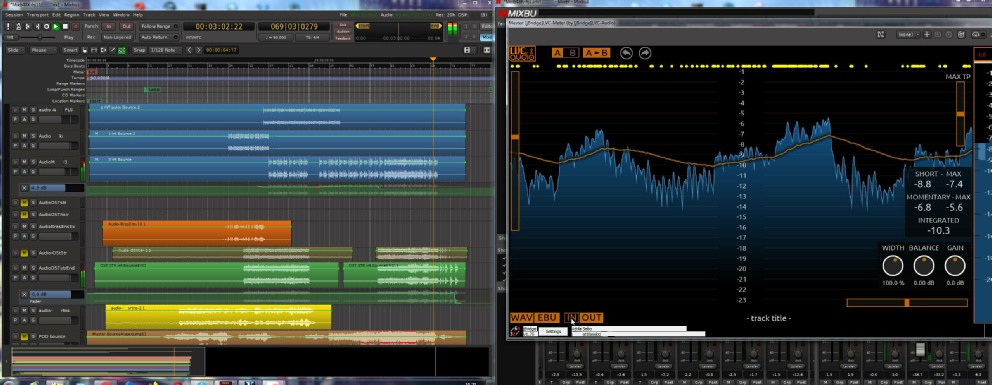Click the plugin Settings button
The image size is (992, 385).
(553, 331)
